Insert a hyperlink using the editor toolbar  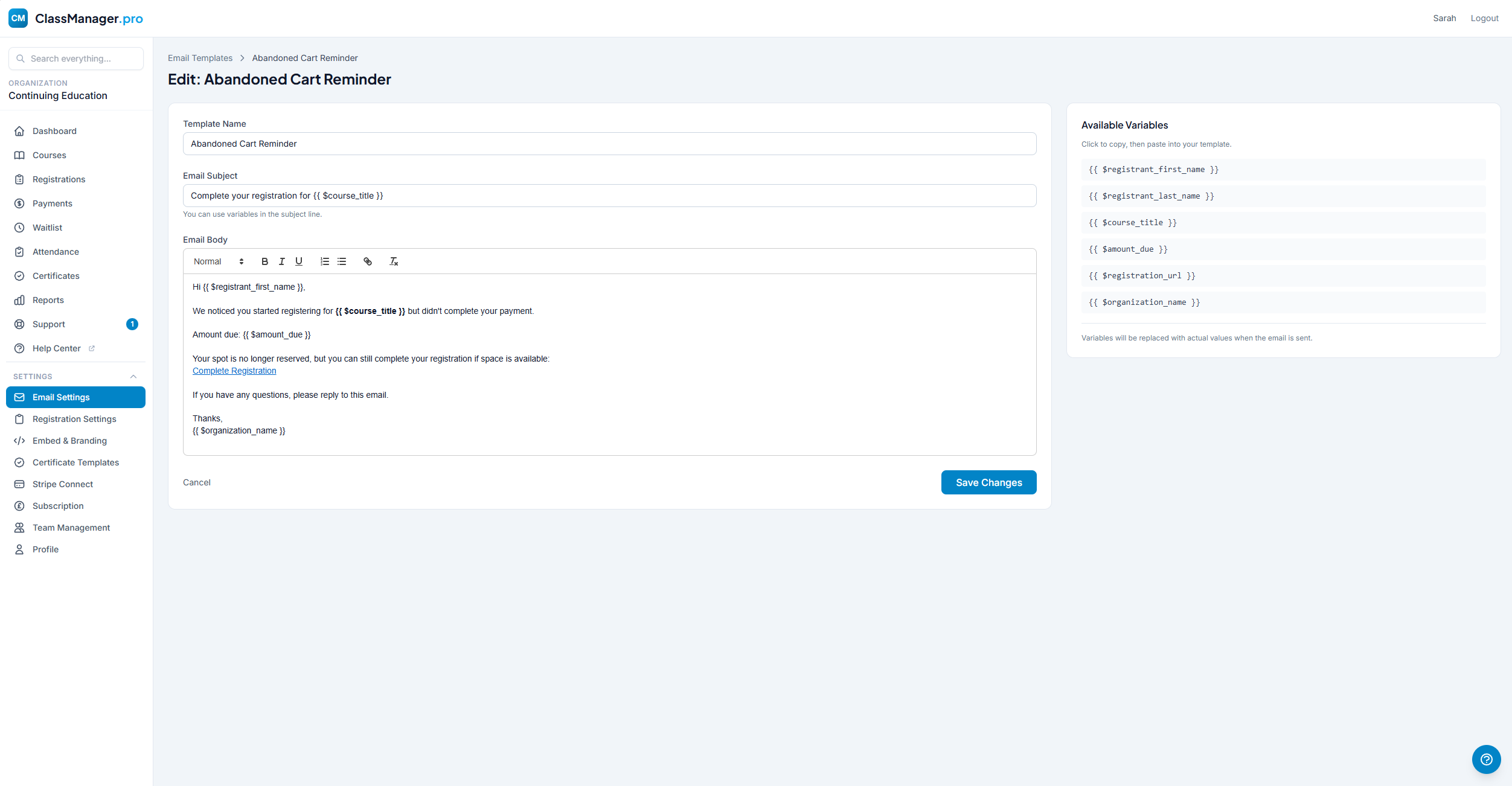pos(368,261)
